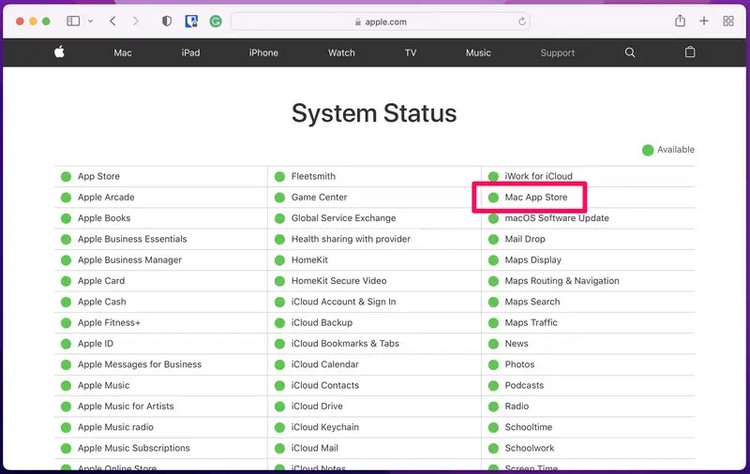Screen dimensions: 750x474
Task: Click the green dot beside Photos
Action: [x=493, y=365]
